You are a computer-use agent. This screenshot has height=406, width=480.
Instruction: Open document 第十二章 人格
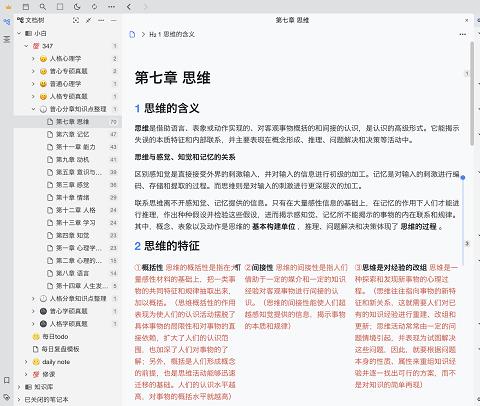pyautogui.click(x=75, y=210)
